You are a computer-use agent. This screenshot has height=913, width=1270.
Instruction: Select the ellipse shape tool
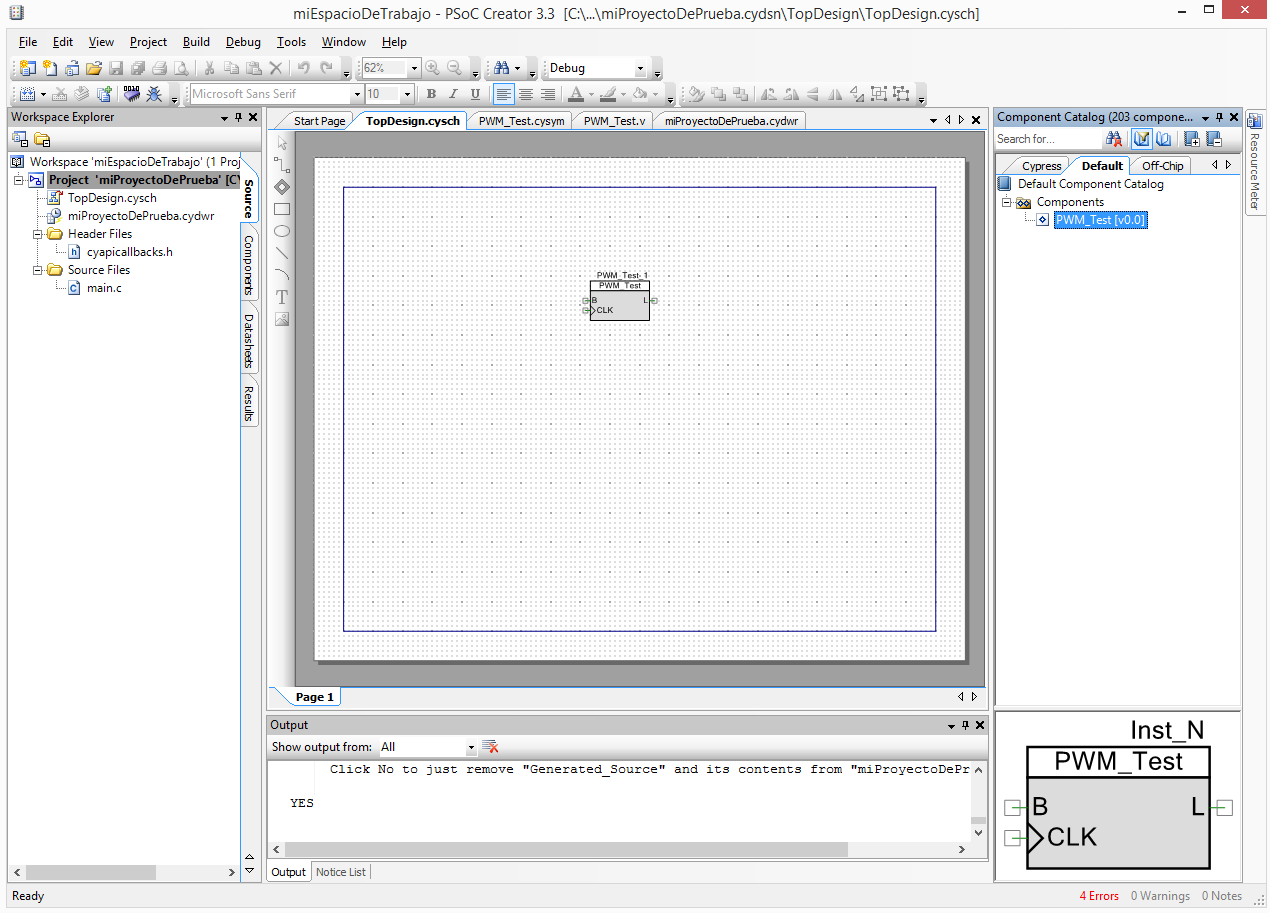tap(282, 231)
